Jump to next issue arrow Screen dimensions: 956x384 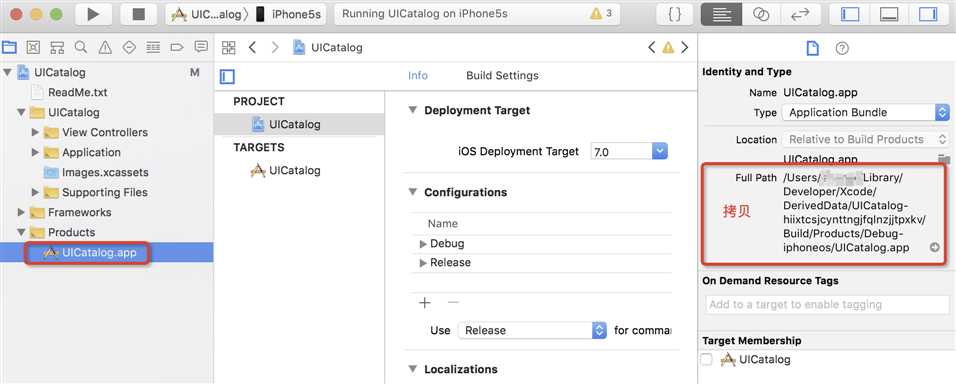click(685, 48)
